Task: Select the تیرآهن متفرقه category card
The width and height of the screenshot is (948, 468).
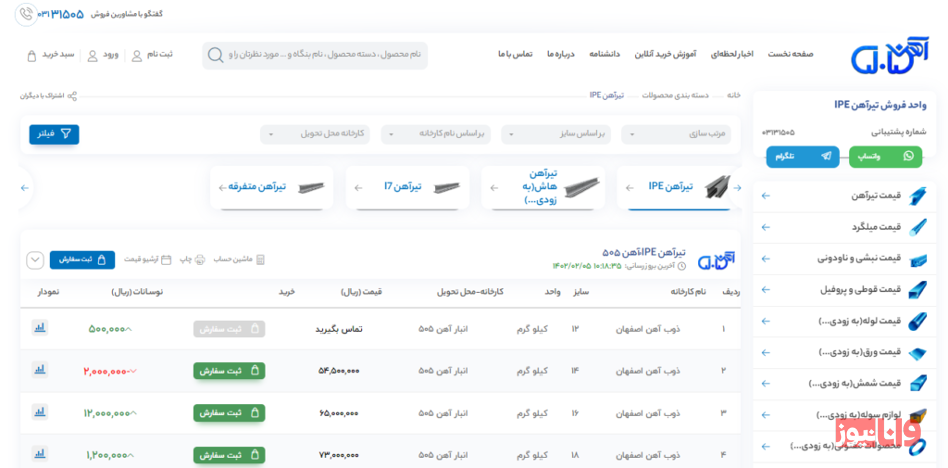Action: 272,187
